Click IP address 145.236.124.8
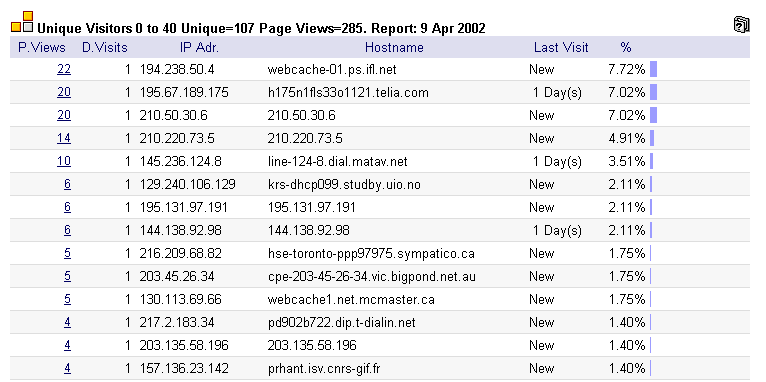The image size is (766, 382). (x=180, y=161)
